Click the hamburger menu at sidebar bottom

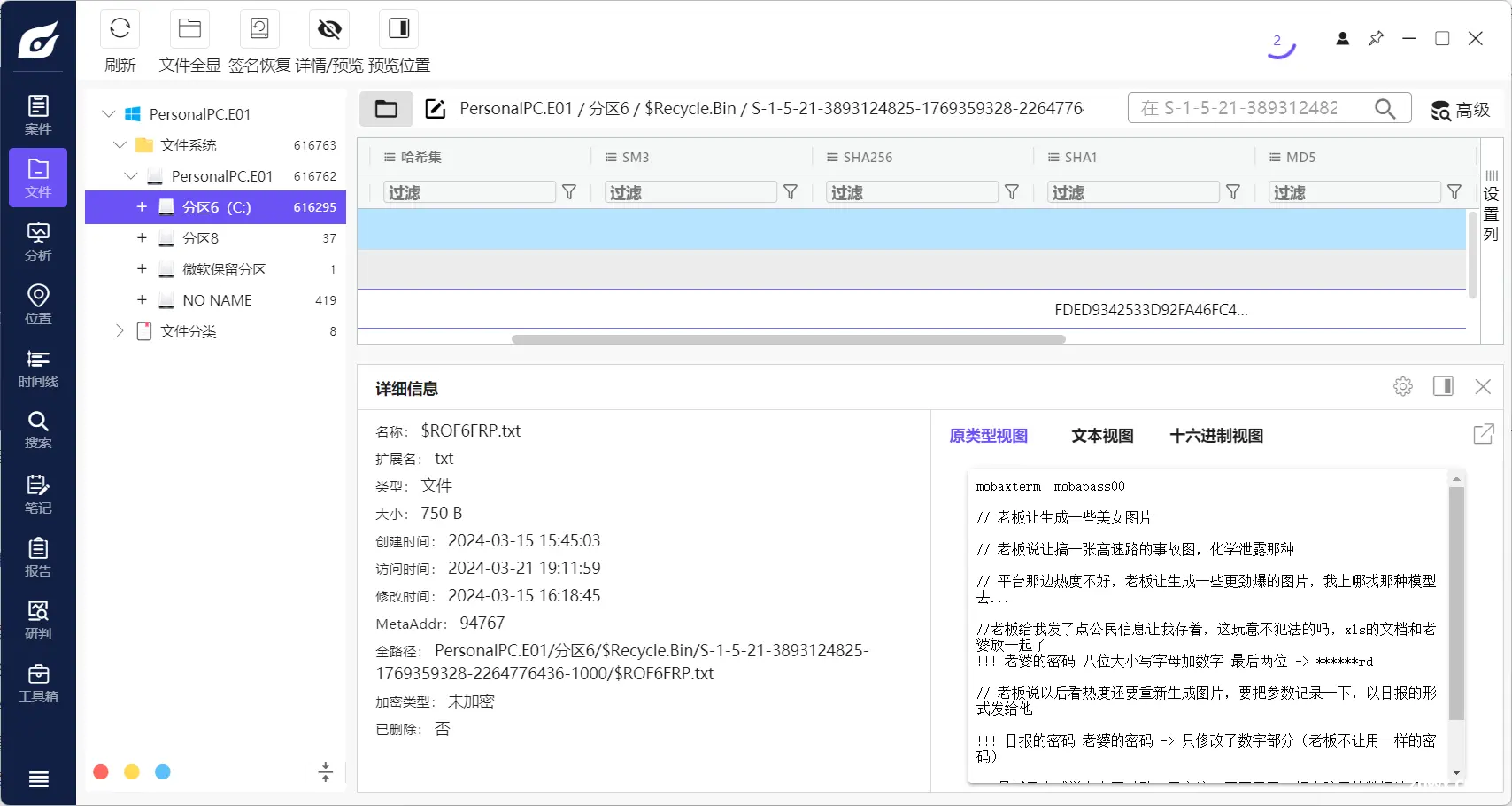click(38, 779)
